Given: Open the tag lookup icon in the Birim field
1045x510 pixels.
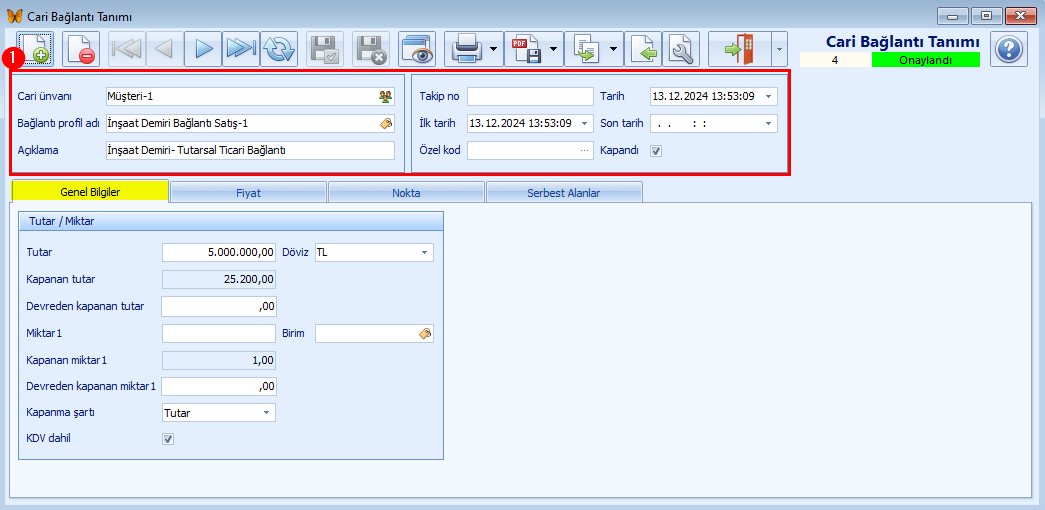Looking at the screenshot, I should pos(425,333).
